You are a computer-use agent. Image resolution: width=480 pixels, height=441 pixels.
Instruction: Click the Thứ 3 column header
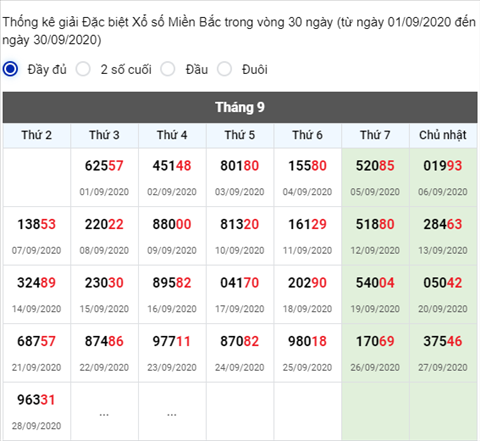(104, 135)
